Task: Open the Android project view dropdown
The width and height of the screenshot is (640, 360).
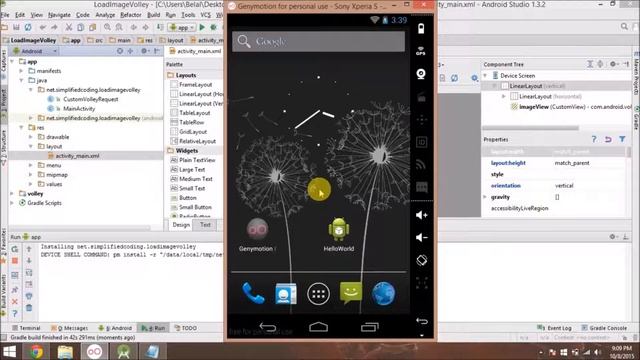Action: (x=35, y=51)
